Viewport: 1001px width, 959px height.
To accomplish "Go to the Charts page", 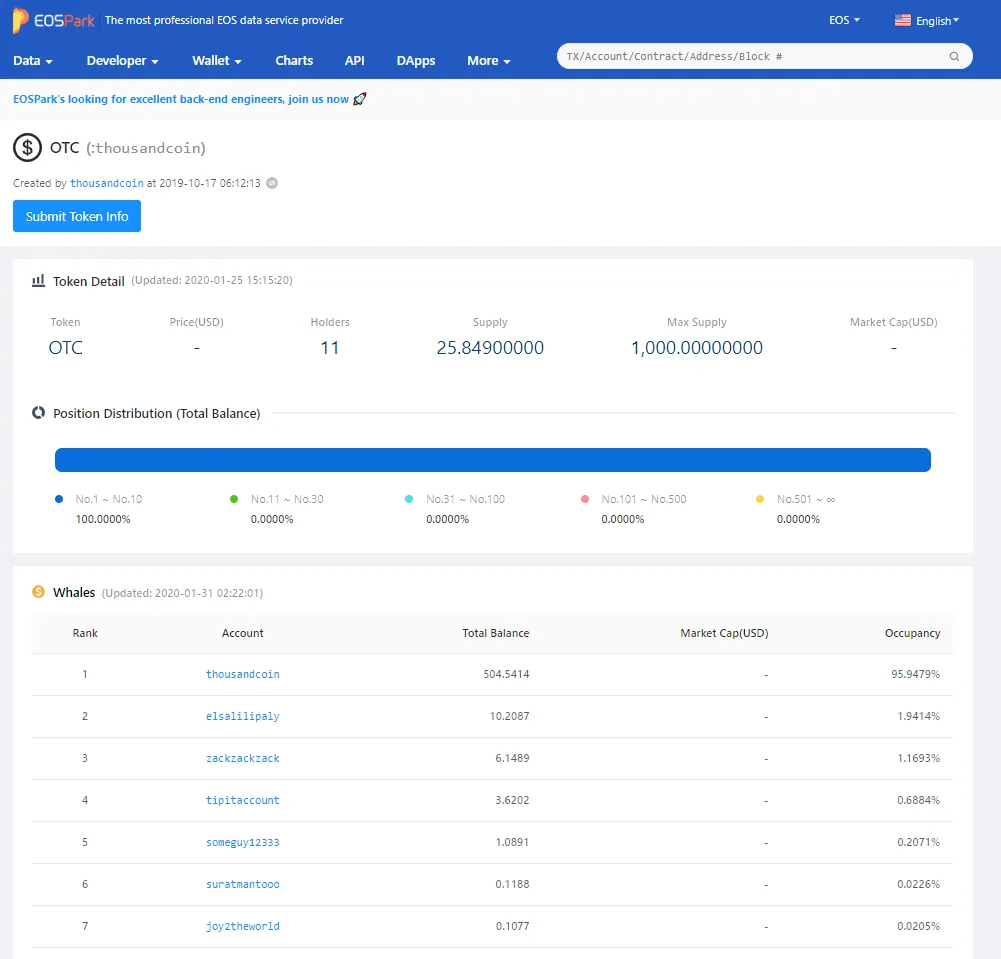I will pyautogui.click(x=294, y=61).
